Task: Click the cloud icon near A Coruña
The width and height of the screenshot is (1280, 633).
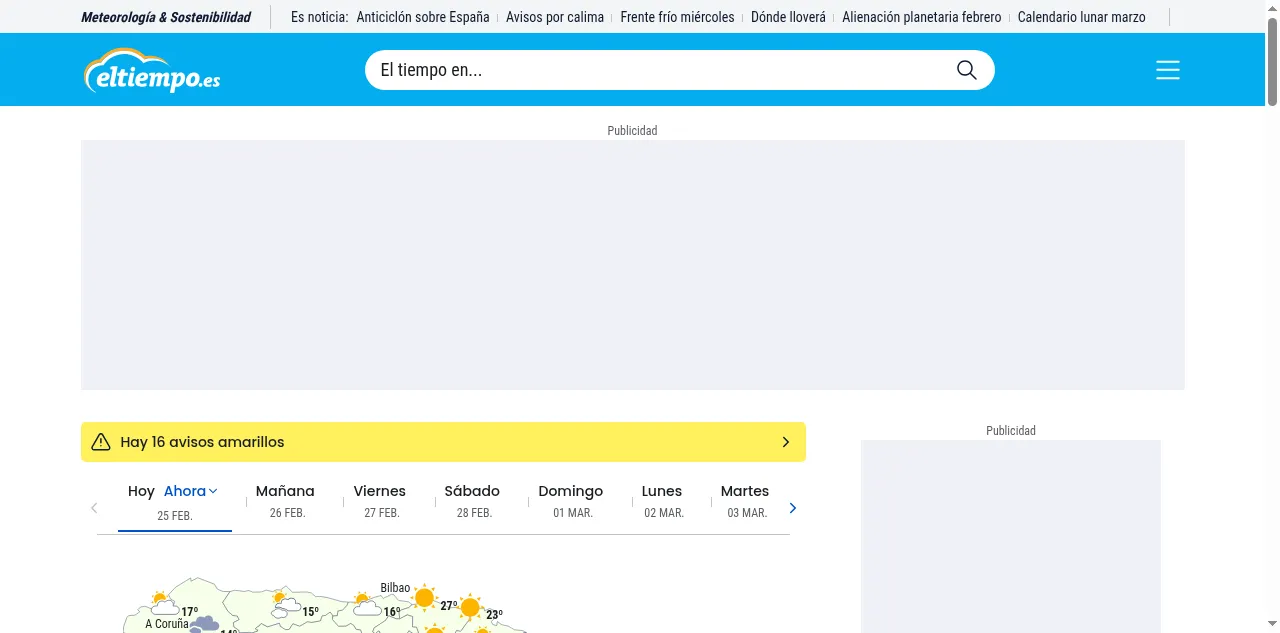Action: point(204,625)
